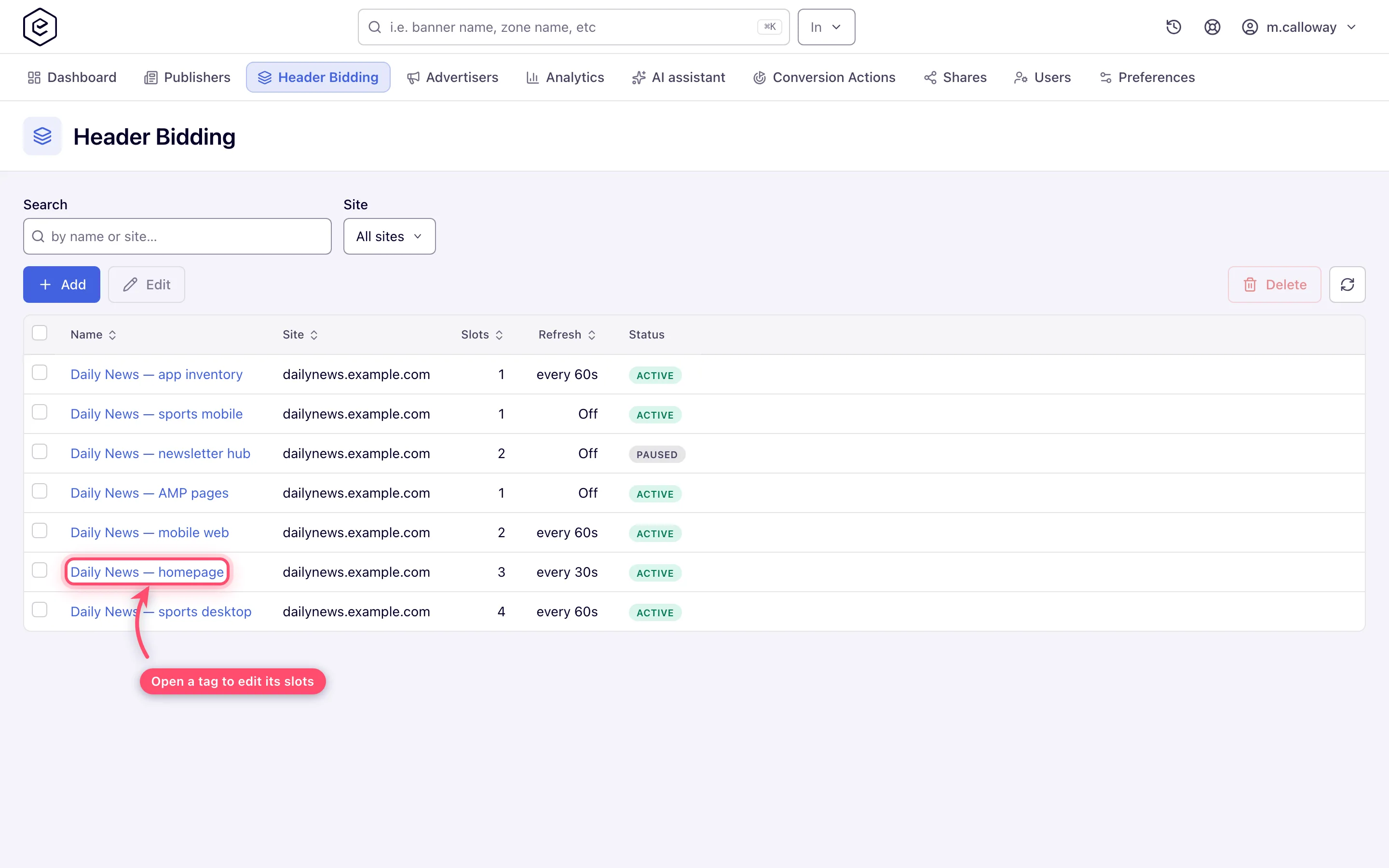Toggle the select-all checkbox in table header
The image size is (1389, 868).
pyautogui.click(x=40, y=333)
